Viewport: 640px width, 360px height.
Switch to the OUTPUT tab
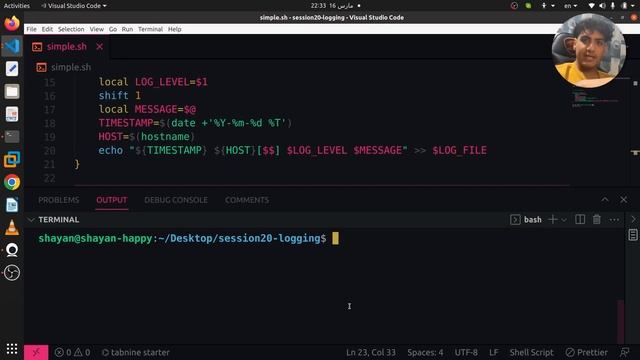pyautogui.click(x=111, y=200)
